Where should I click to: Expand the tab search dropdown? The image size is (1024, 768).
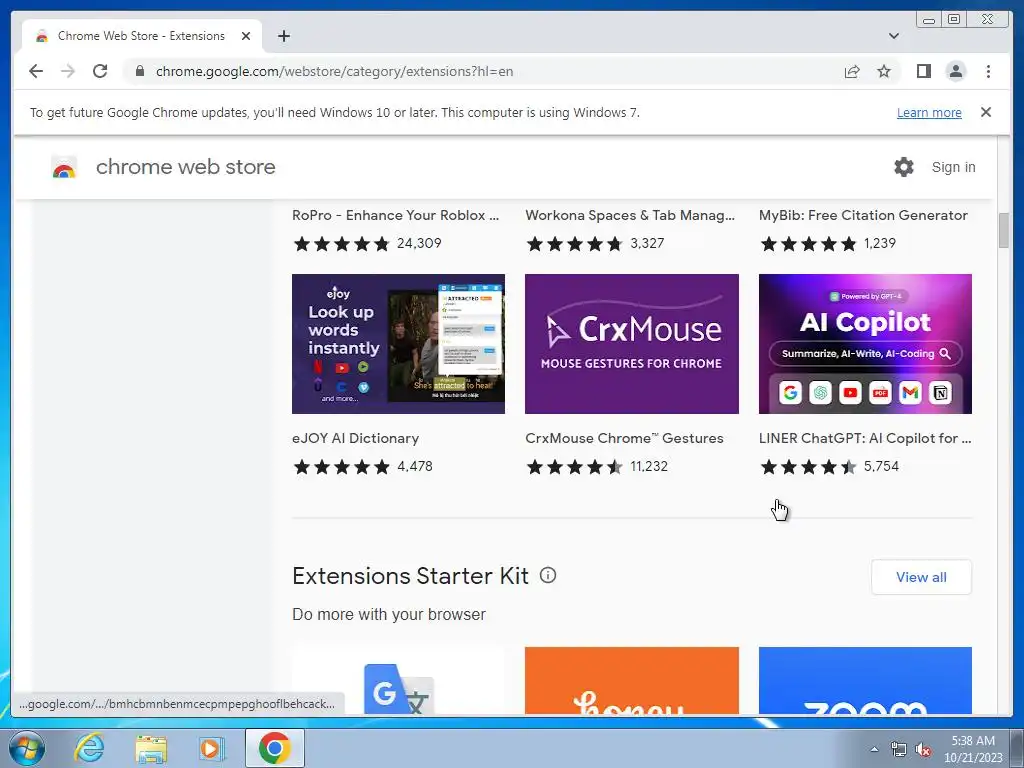(x=893, y=36)
